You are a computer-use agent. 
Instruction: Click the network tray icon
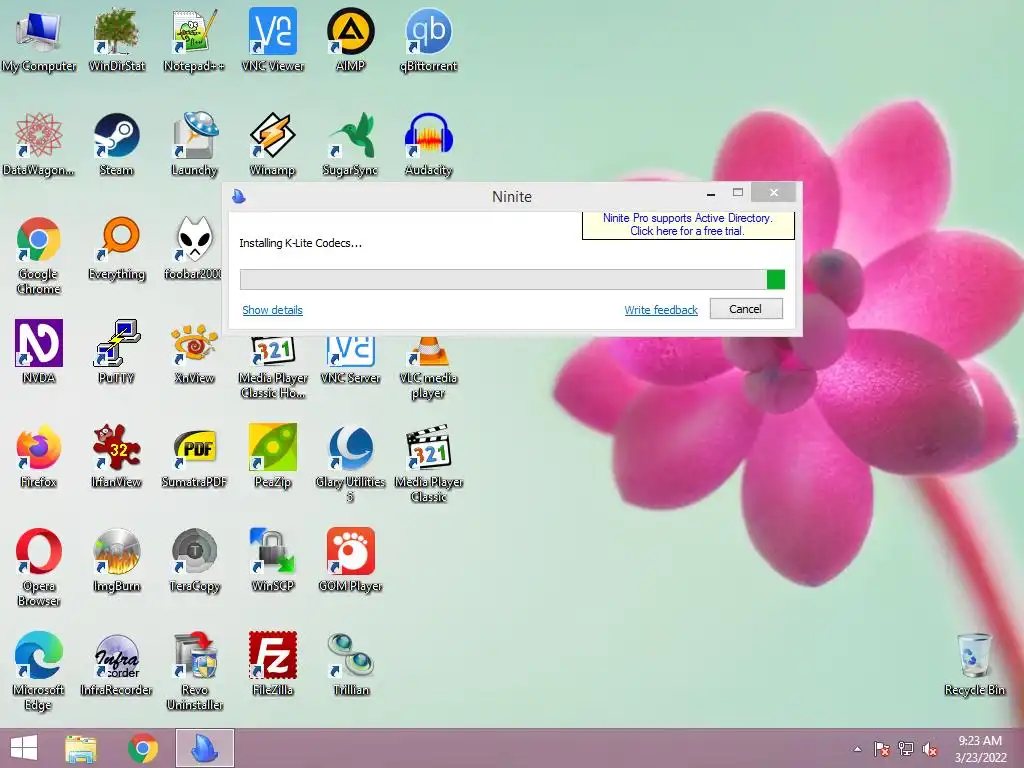click(906, 749)
